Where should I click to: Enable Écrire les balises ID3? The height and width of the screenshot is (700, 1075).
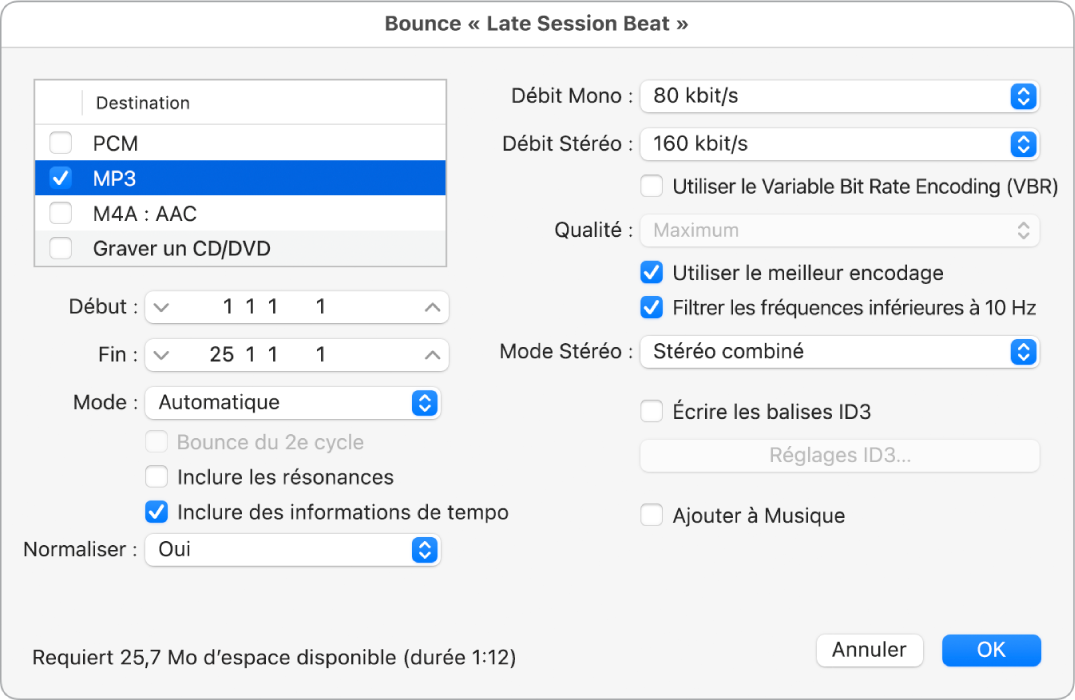click(651, 411)
